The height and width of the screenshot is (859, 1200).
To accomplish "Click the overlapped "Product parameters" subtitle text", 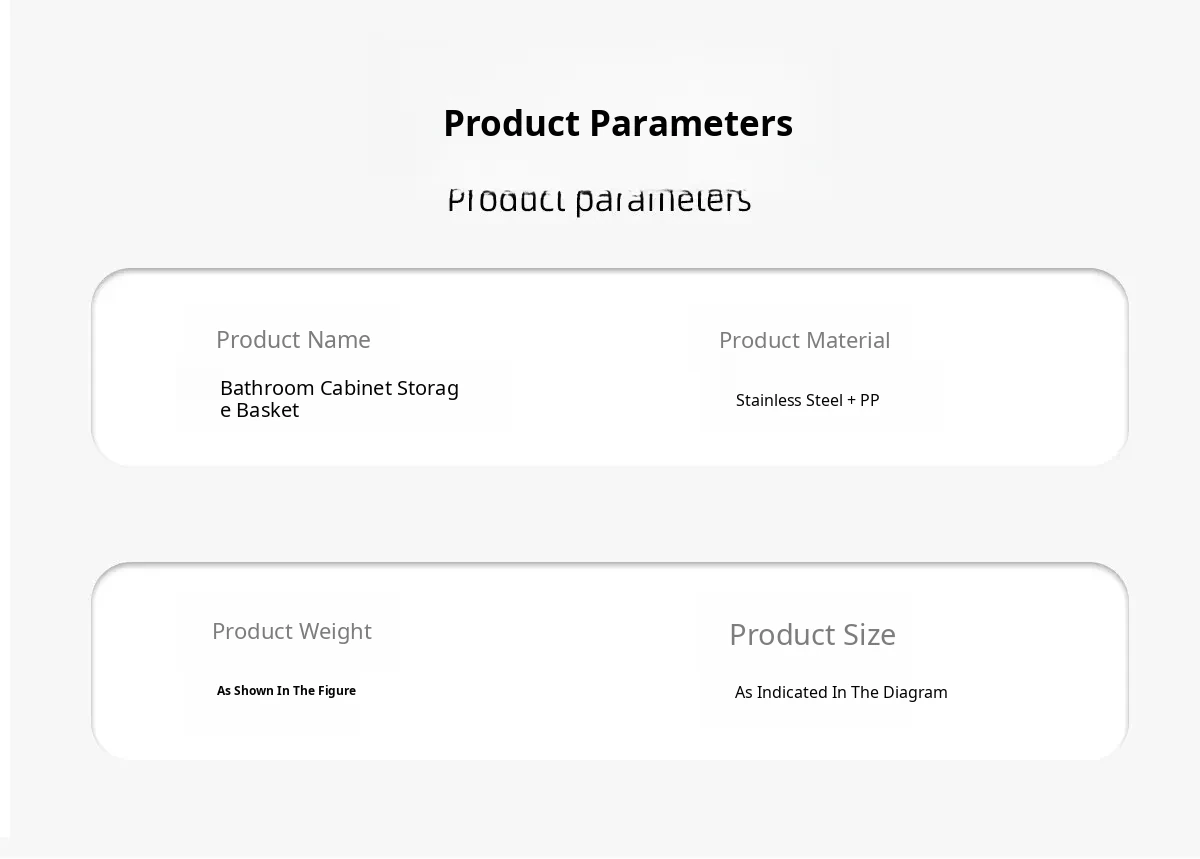I will tap(598, 200).
